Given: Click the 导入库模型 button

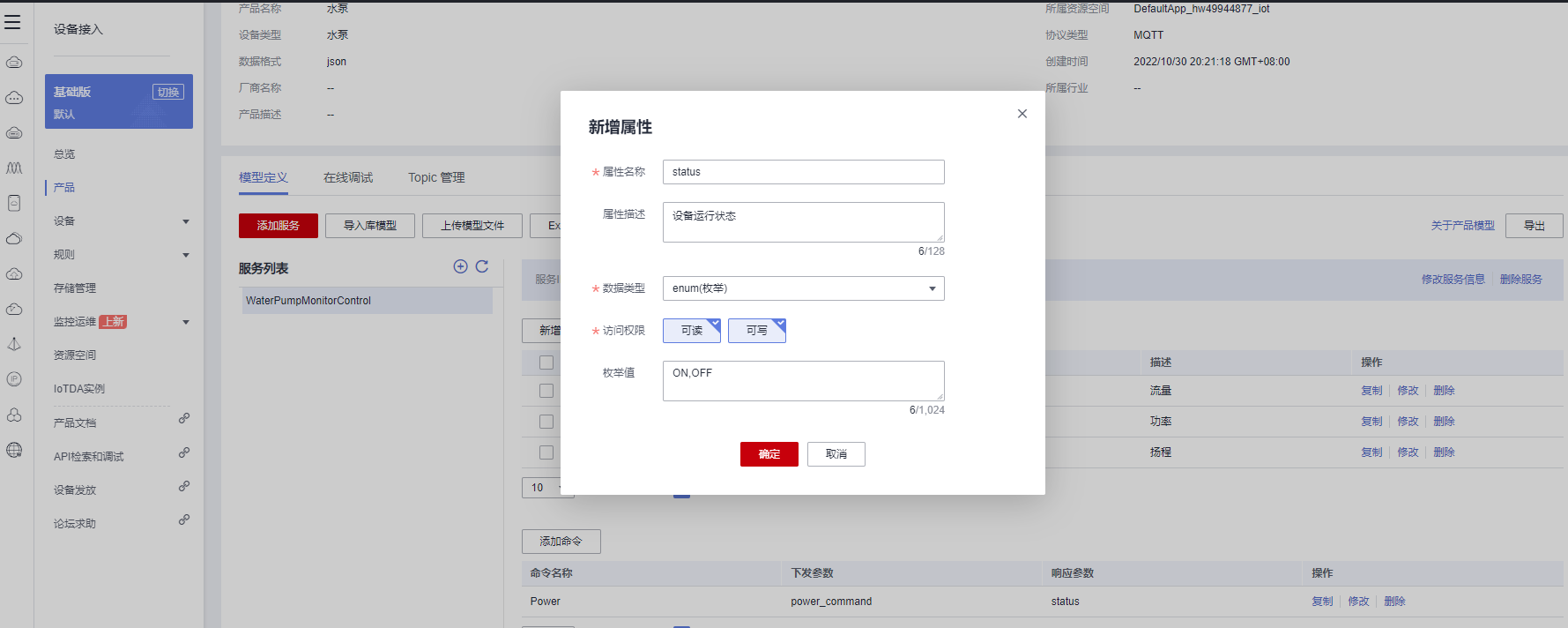Looking at the screenshot, I should point(370,226).
